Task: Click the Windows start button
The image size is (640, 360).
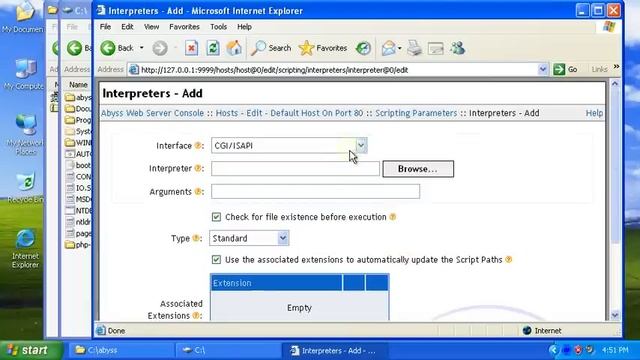Action: point(31,350)
